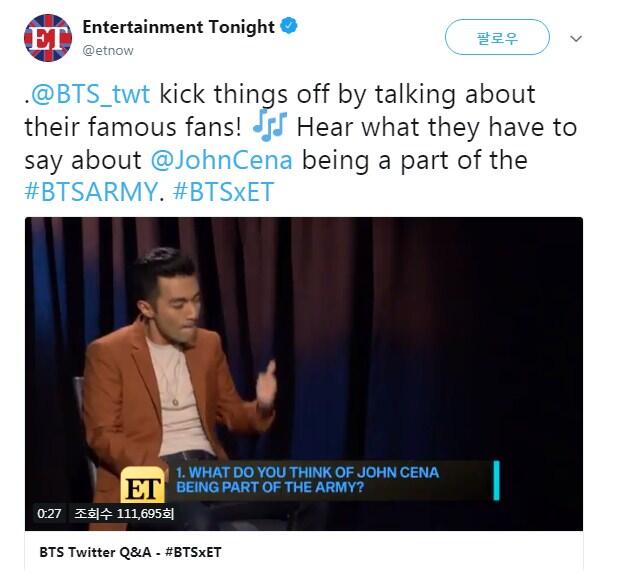Click the music notes emoji in tweet
This screenshot has height=571, width=624.
[x=270, y=126]
